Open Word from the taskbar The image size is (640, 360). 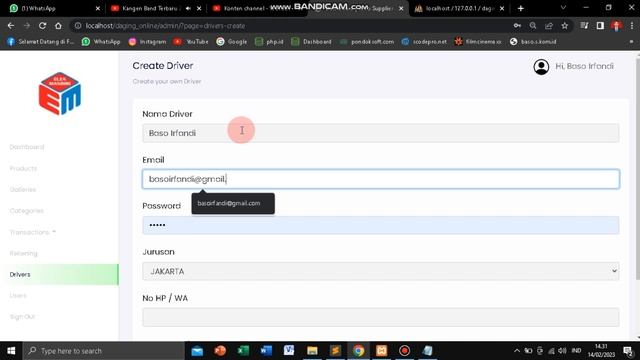click(x=266, y=351)
